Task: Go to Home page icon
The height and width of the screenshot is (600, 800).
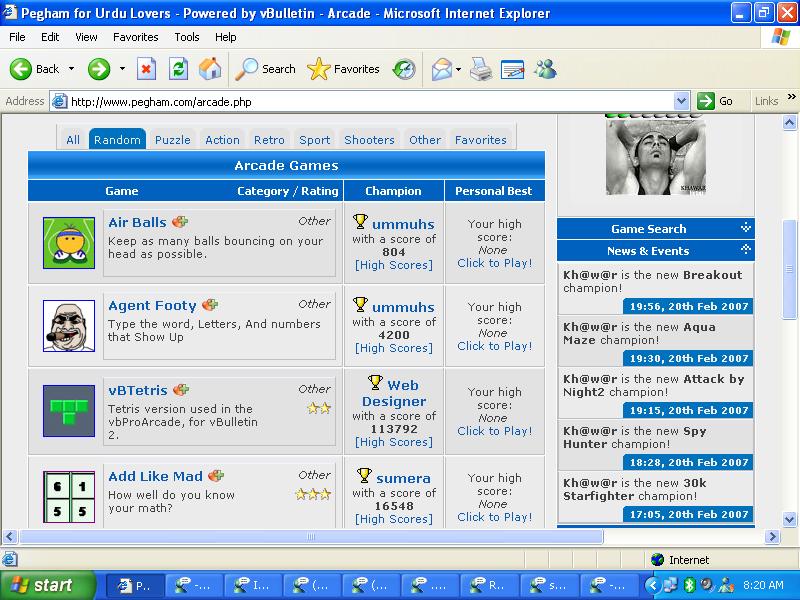Action: tap(210, 69)
